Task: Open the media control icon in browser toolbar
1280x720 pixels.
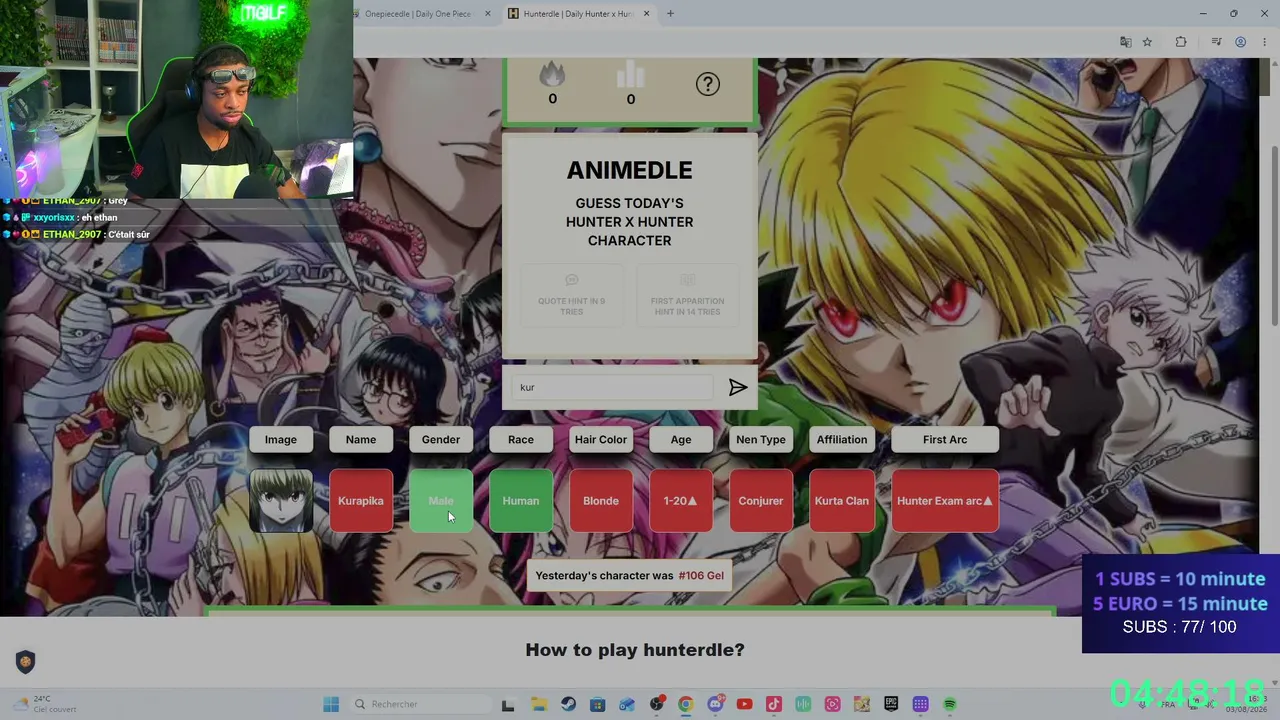Action: tap(1216, 42)
